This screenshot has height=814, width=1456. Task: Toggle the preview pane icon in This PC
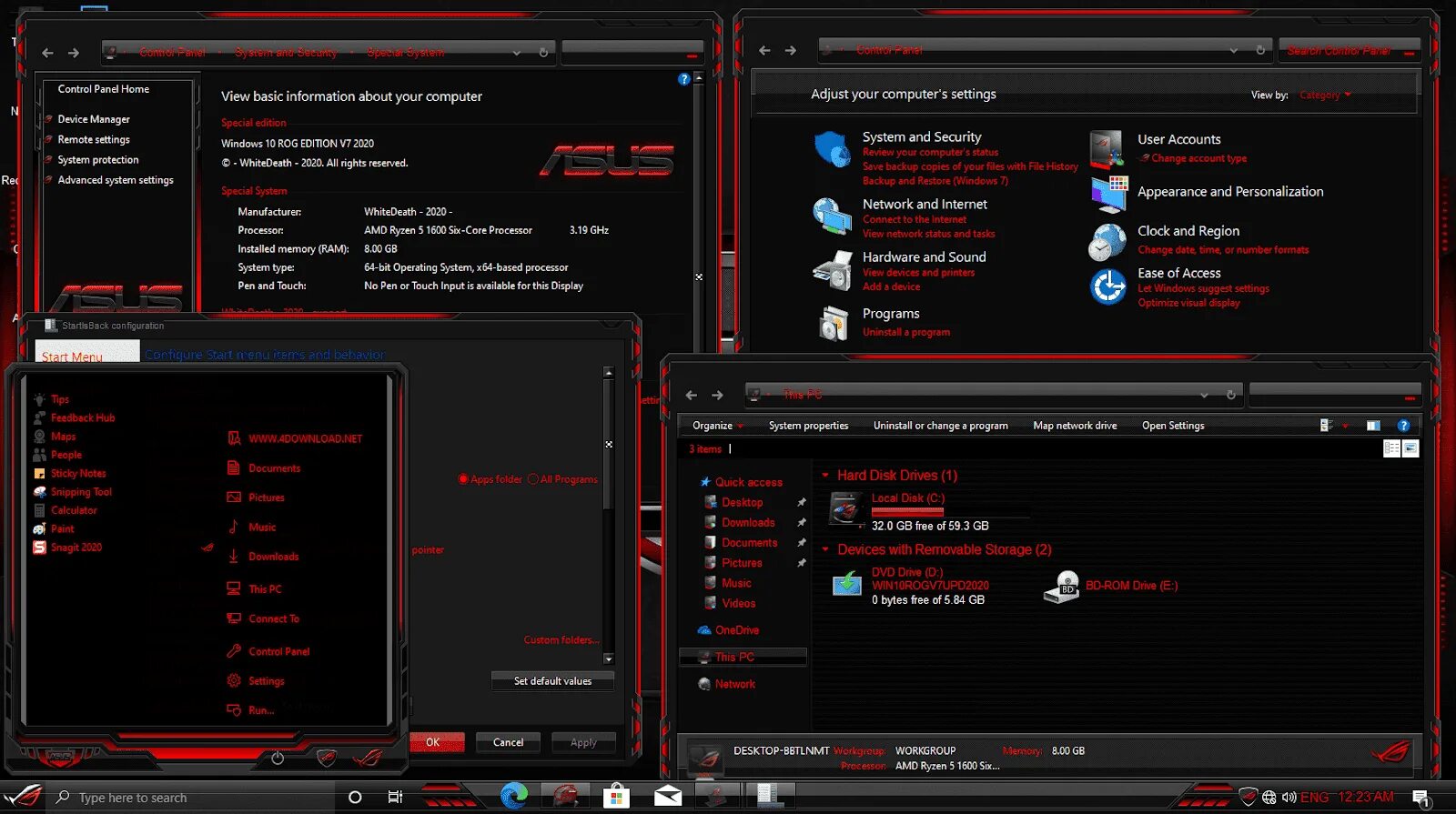coord(1373,426)
